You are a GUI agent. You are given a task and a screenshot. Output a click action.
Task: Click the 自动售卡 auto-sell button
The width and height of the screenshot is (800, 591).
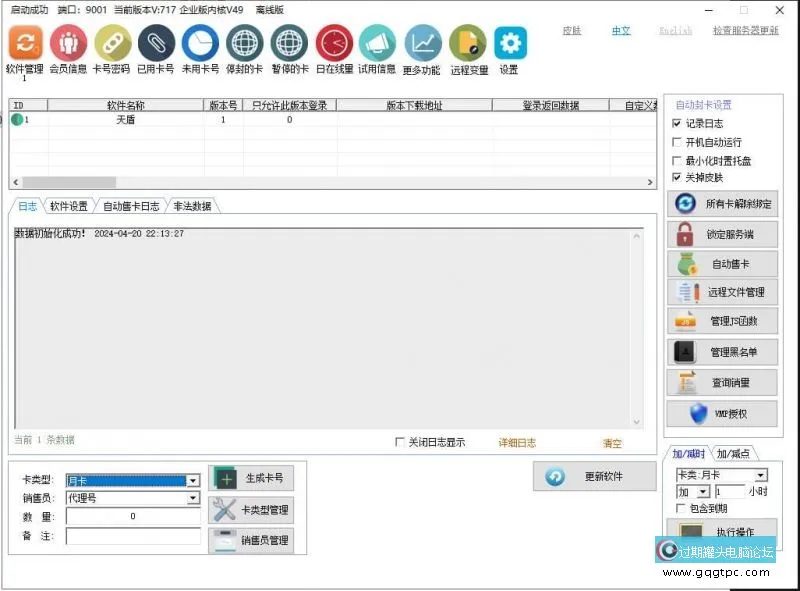coord(723,263)
